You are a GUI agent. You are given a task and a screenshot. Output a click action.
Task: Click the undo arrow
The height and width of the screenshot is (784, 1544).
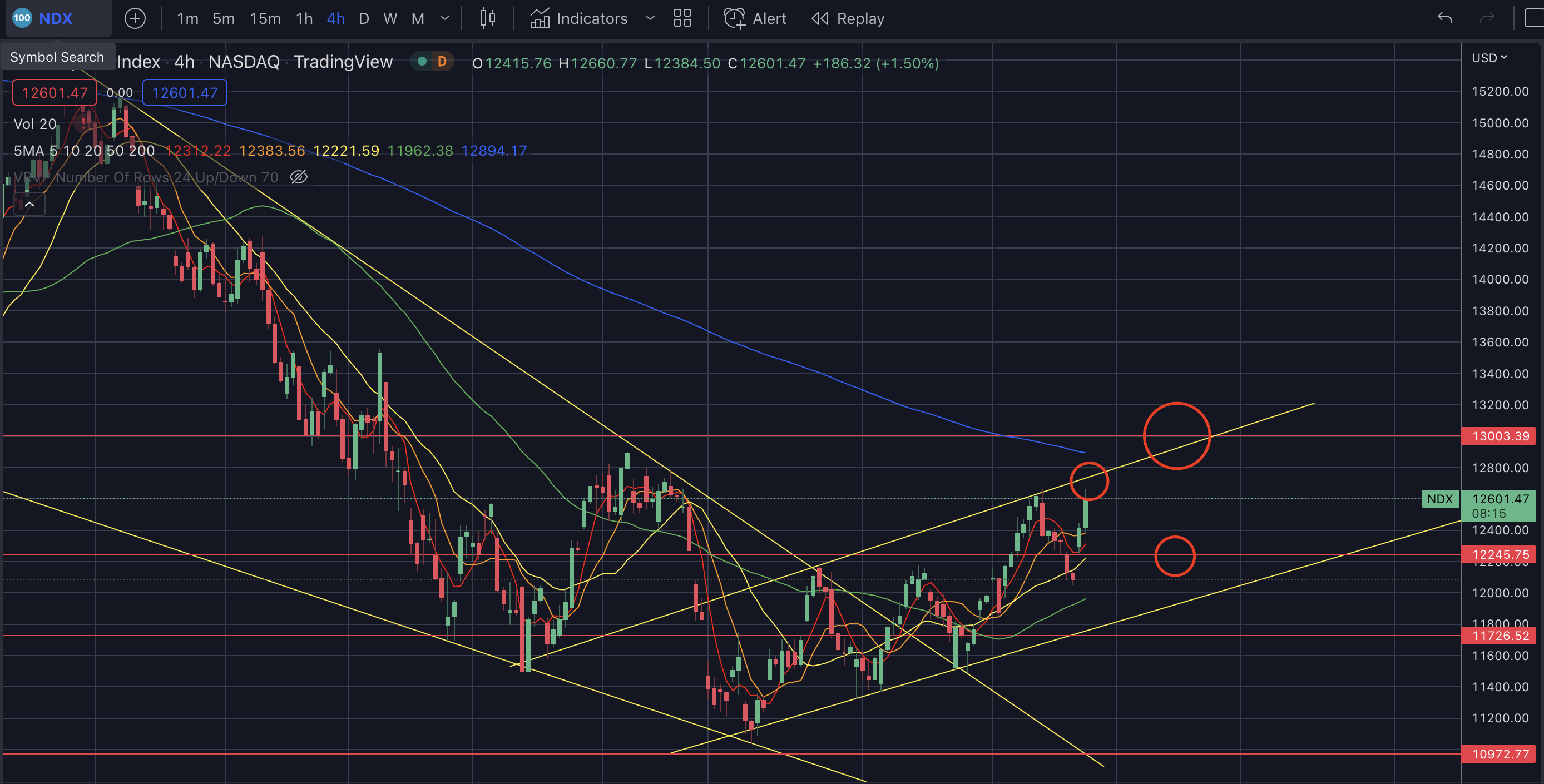1445,18
